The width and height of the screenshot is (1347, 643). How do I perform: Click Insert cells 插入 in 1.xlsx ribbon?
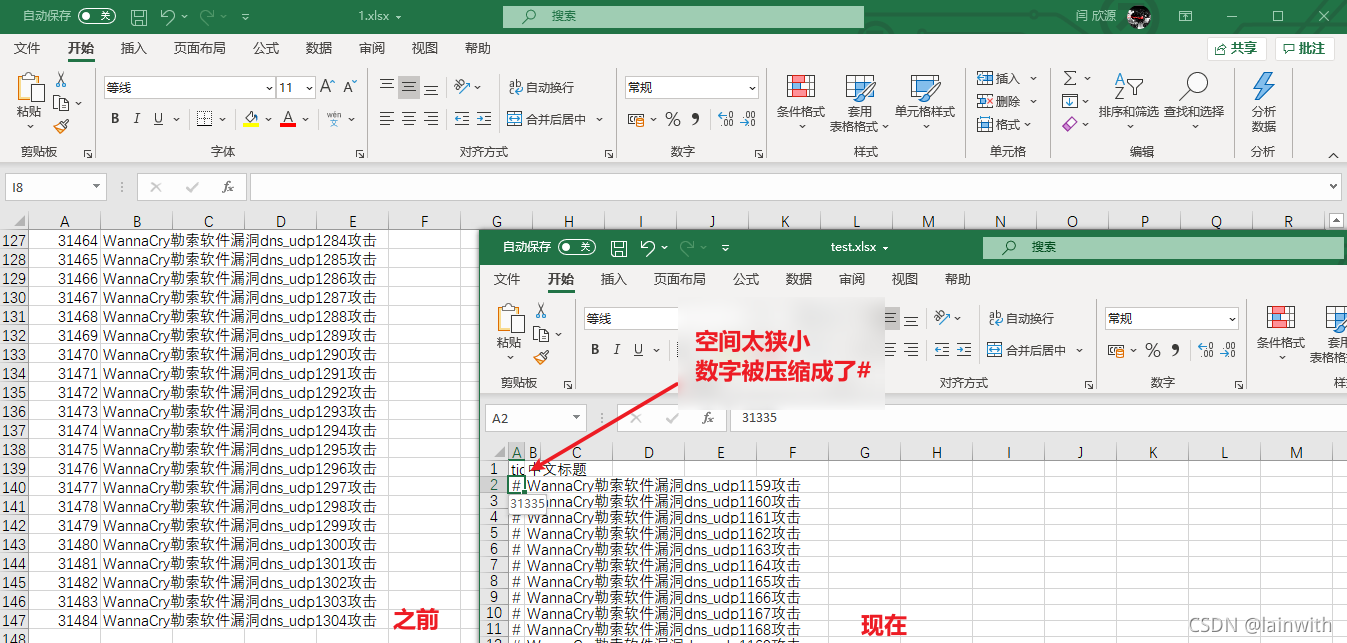(x=1007, y=78)
